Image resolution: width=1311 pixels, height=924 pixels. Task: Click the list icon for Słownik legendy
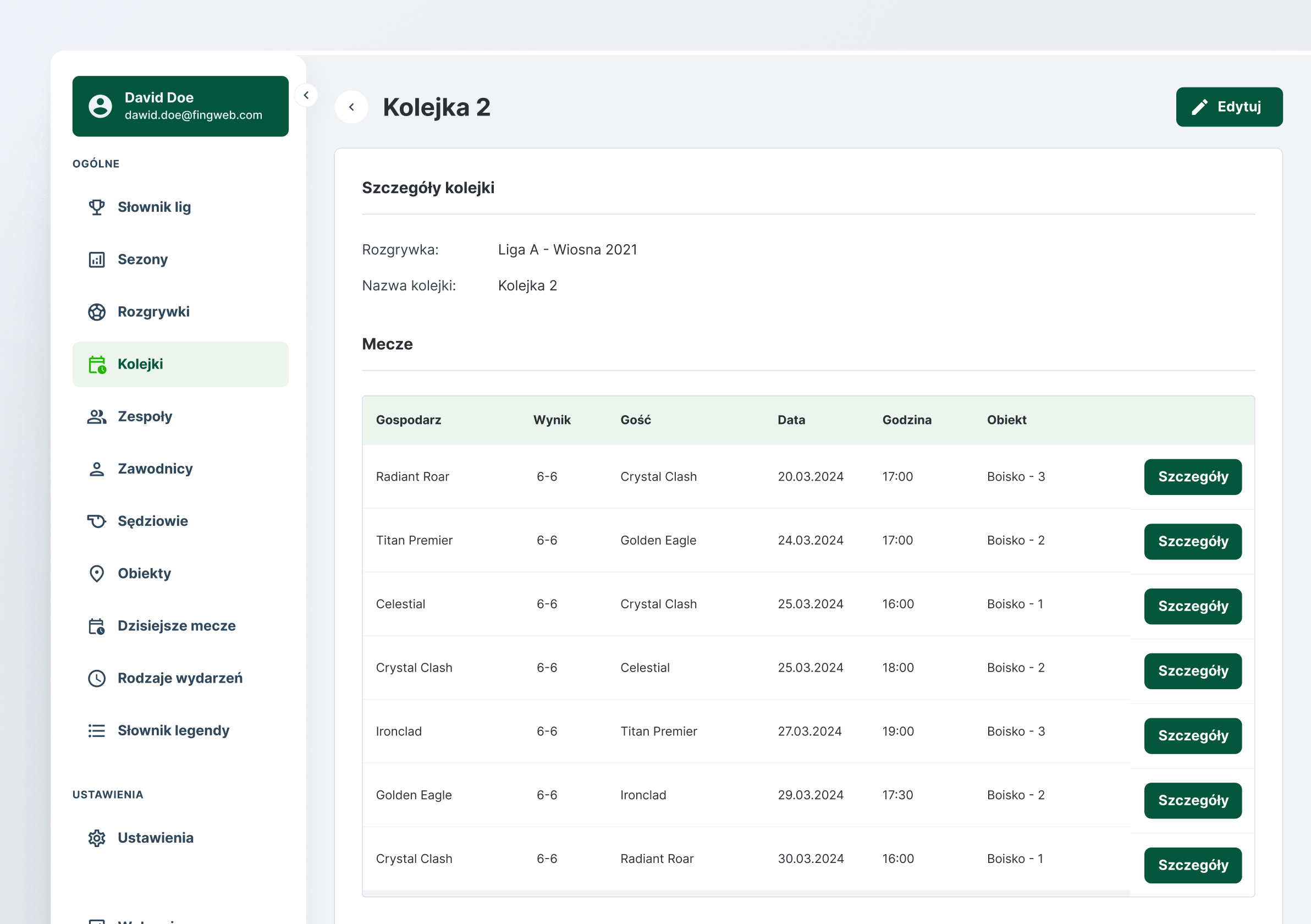pos(96,730)
